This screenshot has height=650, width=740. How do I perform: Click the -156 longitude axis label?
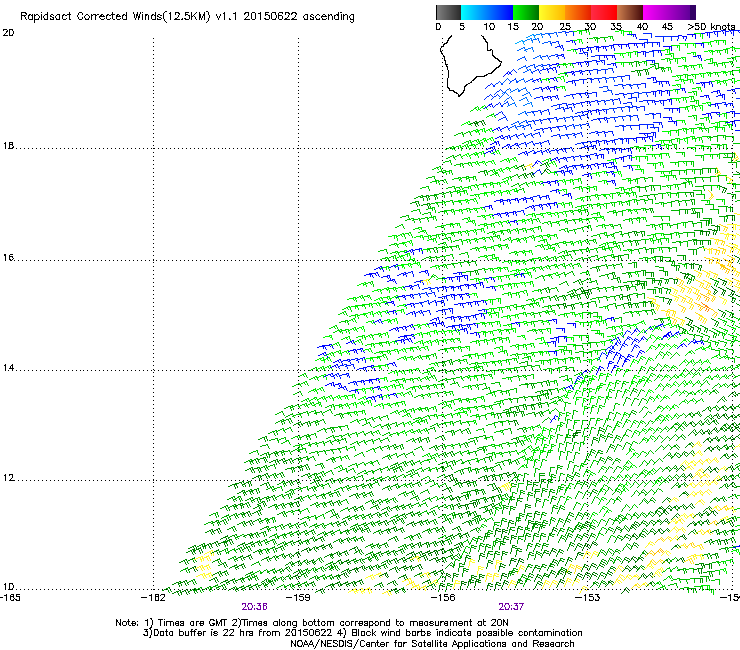(443, 598)
